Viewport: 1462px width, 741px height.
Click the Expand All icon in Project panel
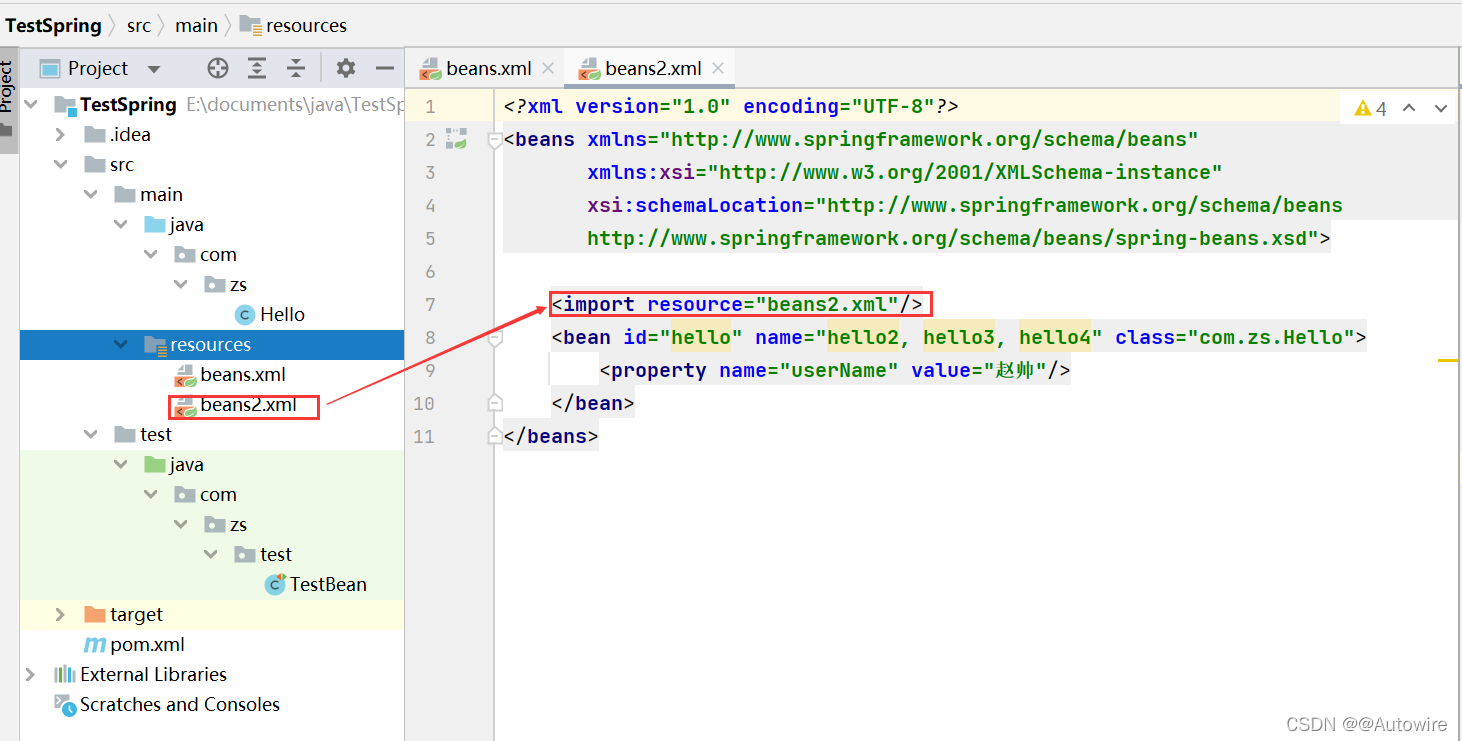tap(257, 68)
